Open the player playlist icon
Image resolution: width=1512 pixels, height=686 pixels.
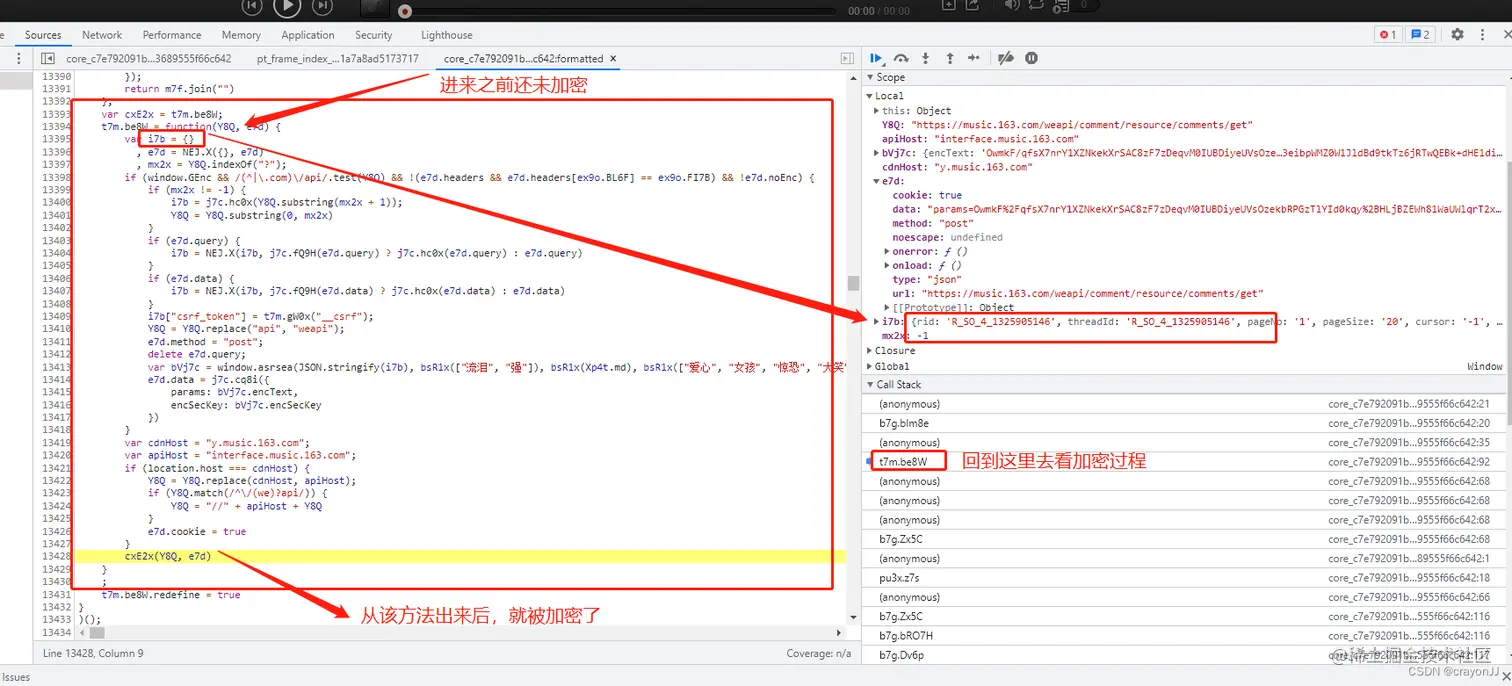pos(1063,5)
